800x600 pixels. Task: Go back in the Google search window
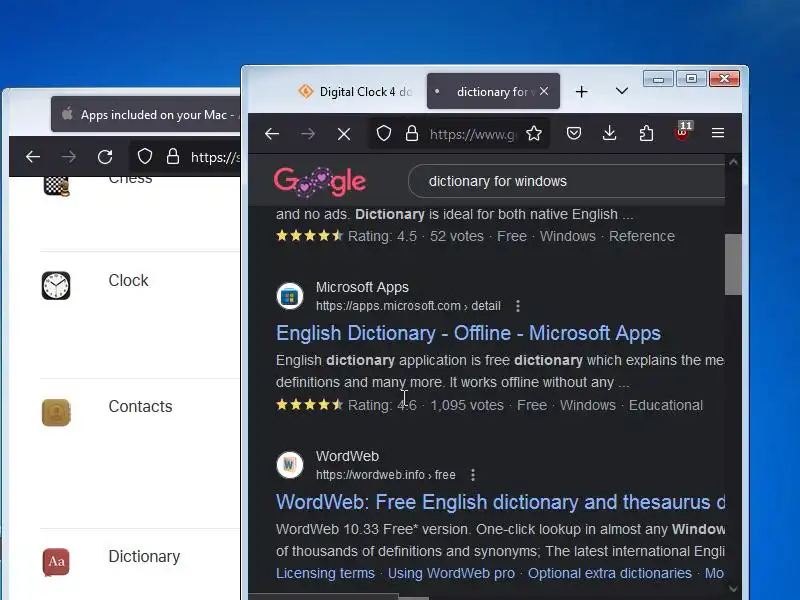pos(272,134)
